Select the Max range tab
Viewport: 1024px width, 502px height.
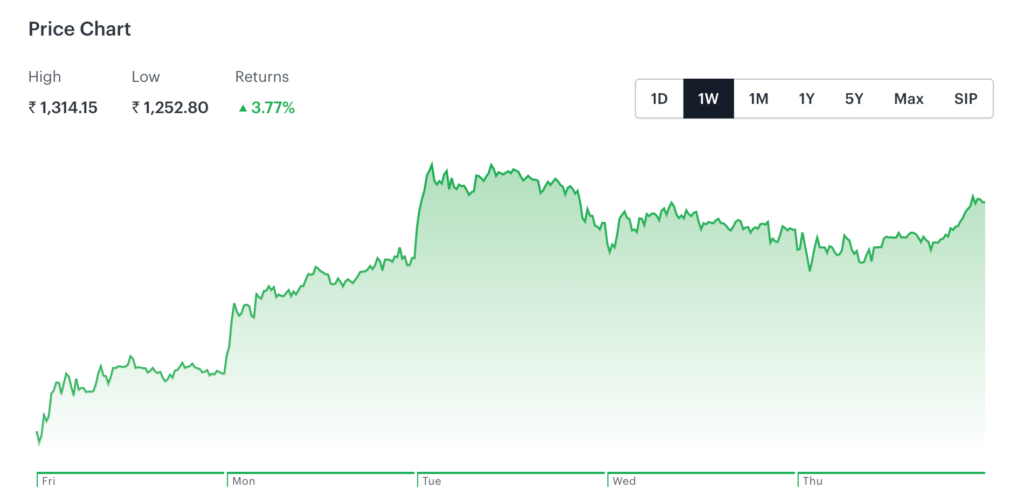(908, 99)
